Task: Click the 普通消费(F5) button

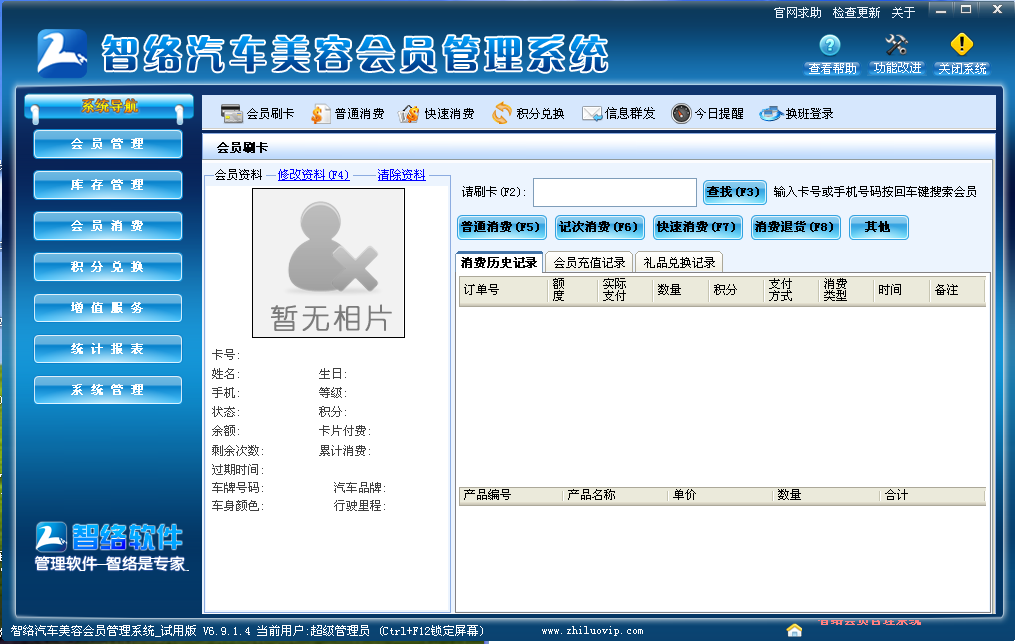Action: click(502, 227)
